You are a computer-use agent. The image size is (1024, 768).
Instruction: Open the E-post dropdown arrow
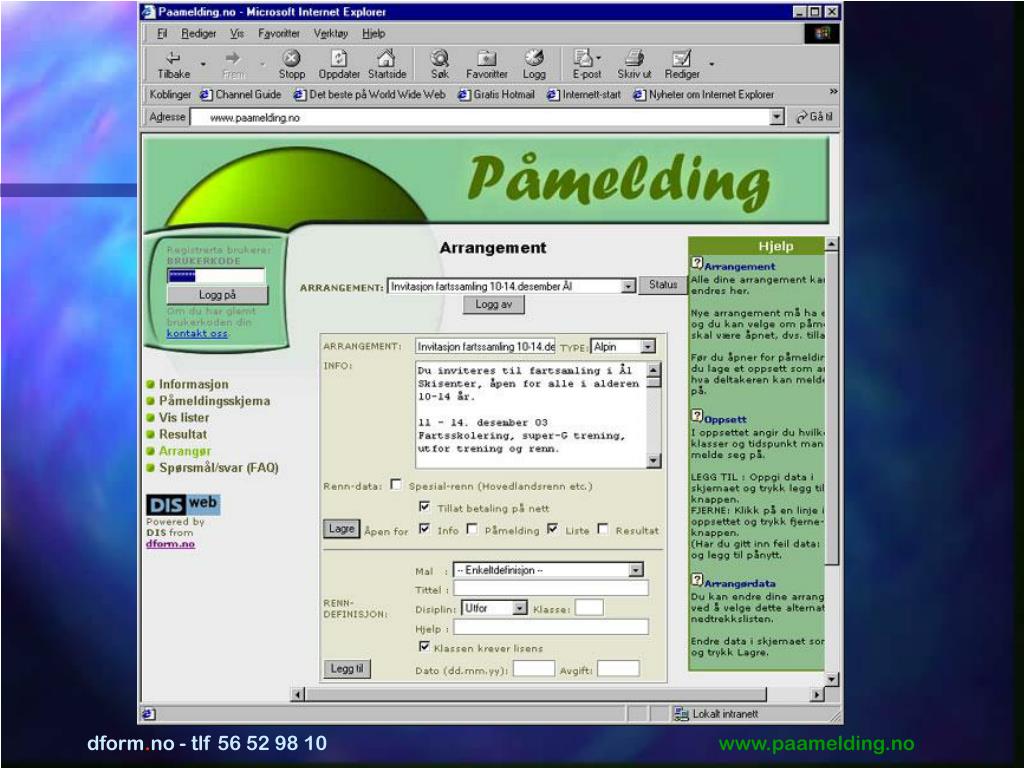(598, 58)
